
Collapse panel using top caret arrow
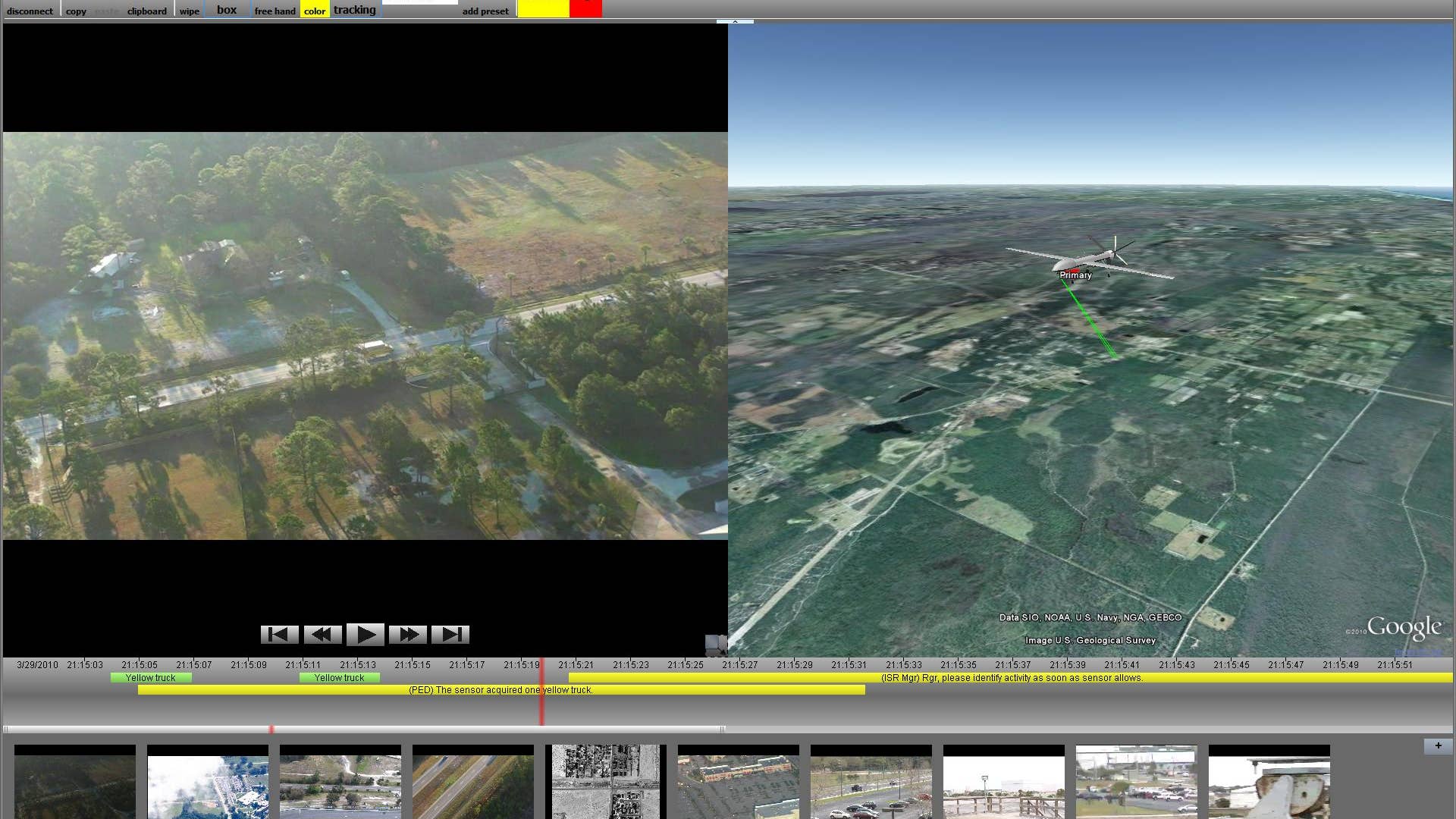(735, 21)
